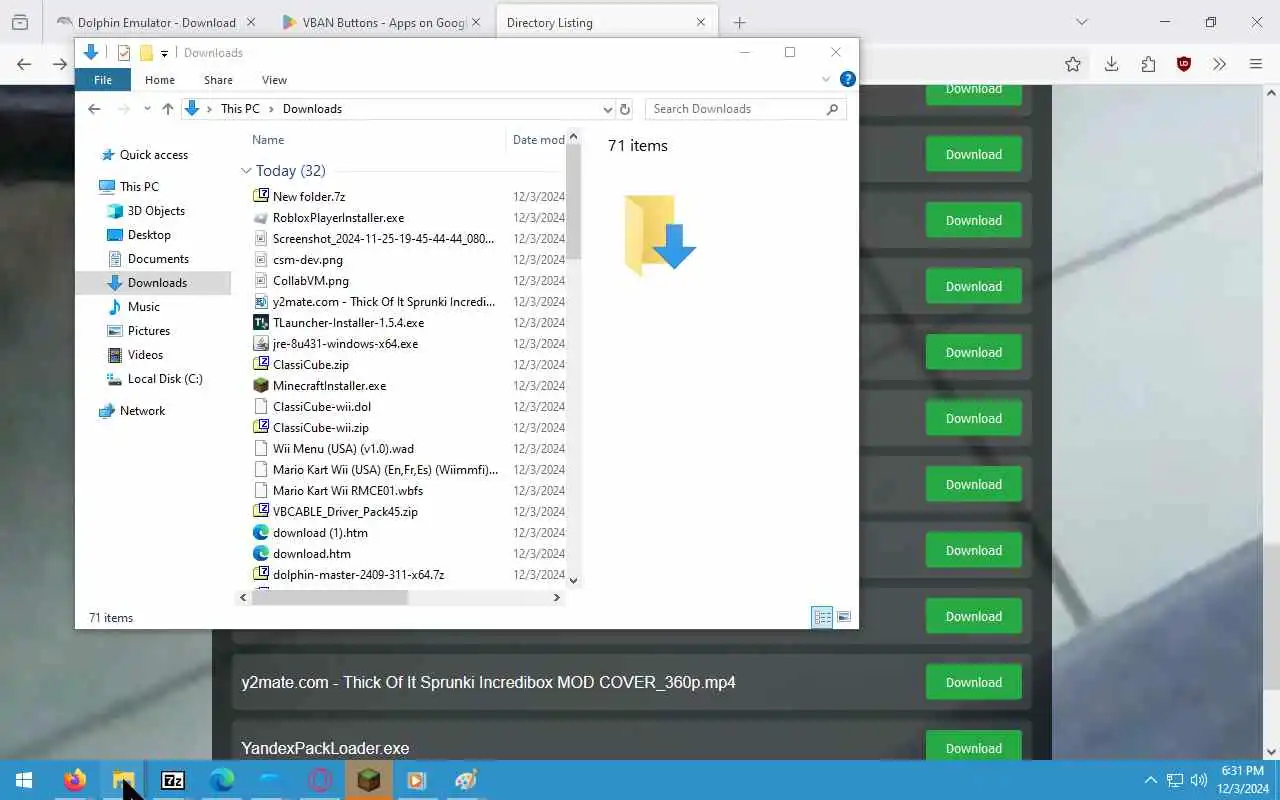Close the Directory Listing tab
This screenshot has width=1280, height=800.
coord(701,22)
